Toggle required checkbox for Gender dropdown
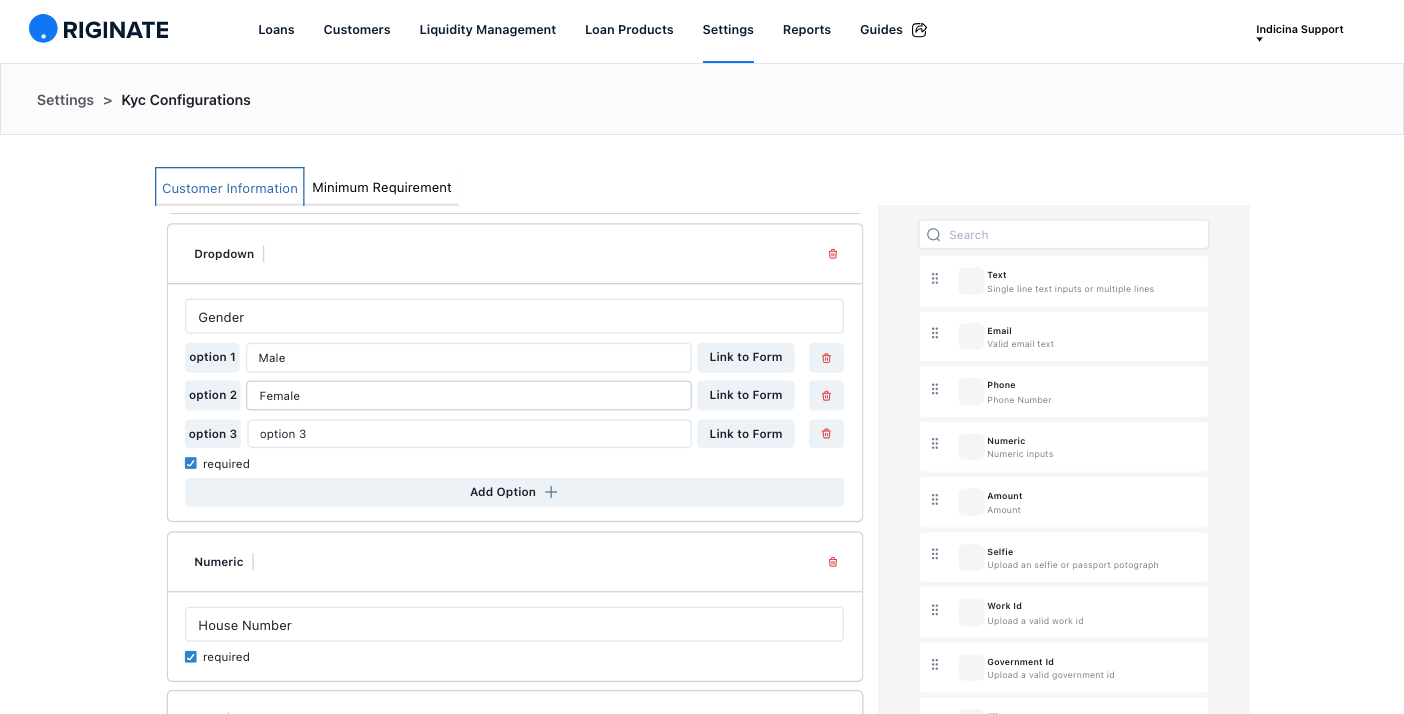This screenshot has height=714, width=1404. tap(191, 464)
